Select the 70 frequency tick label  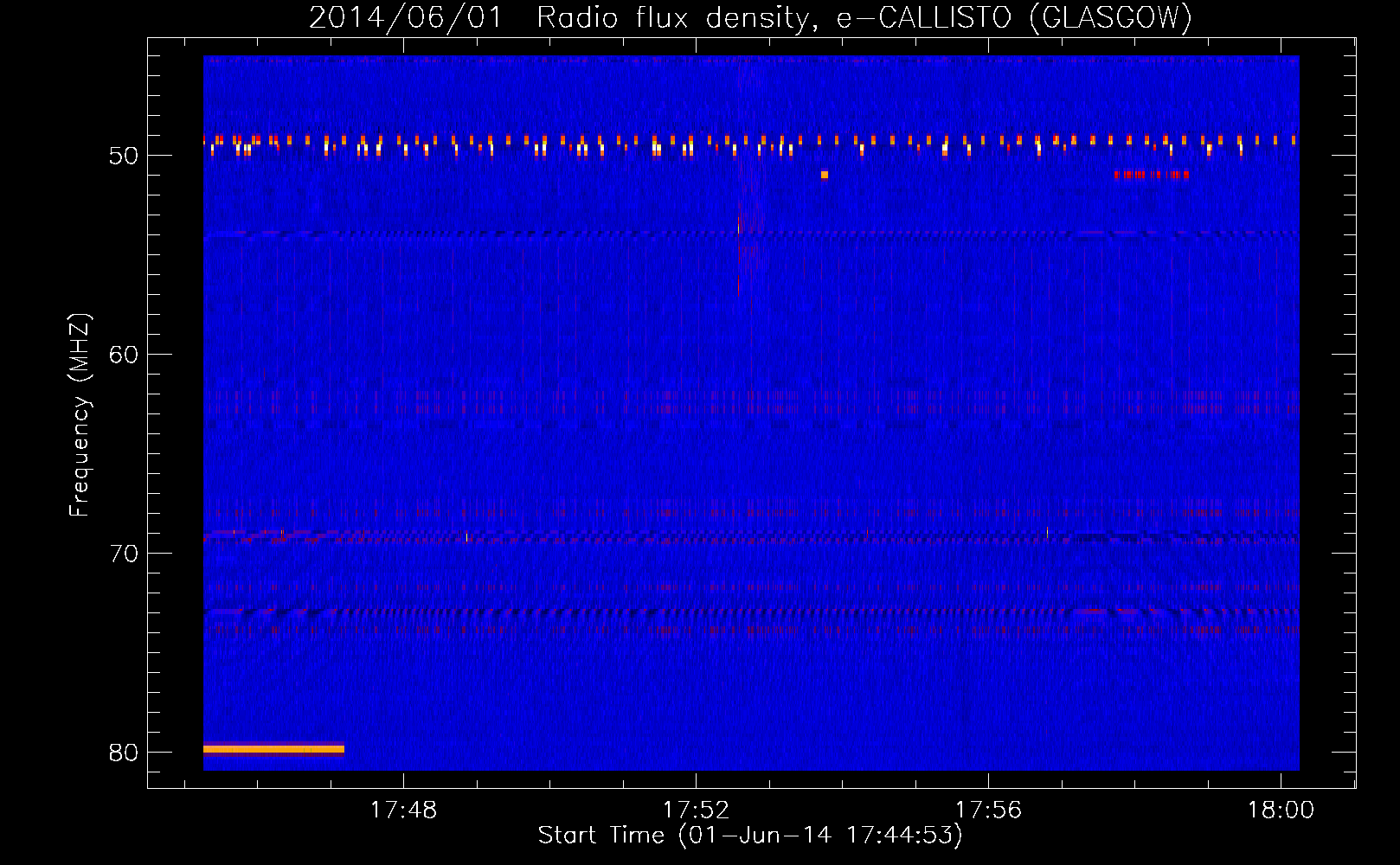point(124,554)
